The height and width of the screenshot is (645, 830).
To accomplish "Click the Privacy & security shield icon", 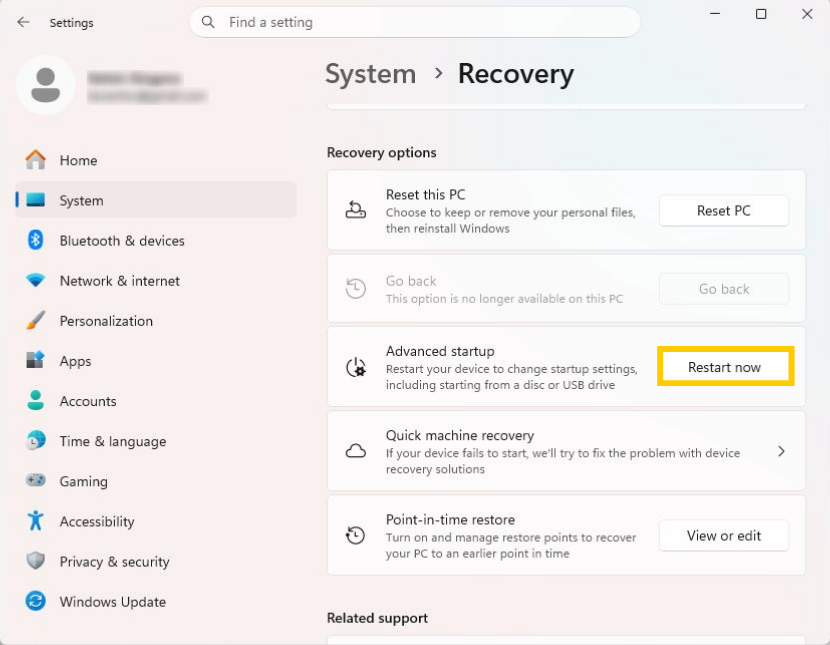I will coord(35,561).
